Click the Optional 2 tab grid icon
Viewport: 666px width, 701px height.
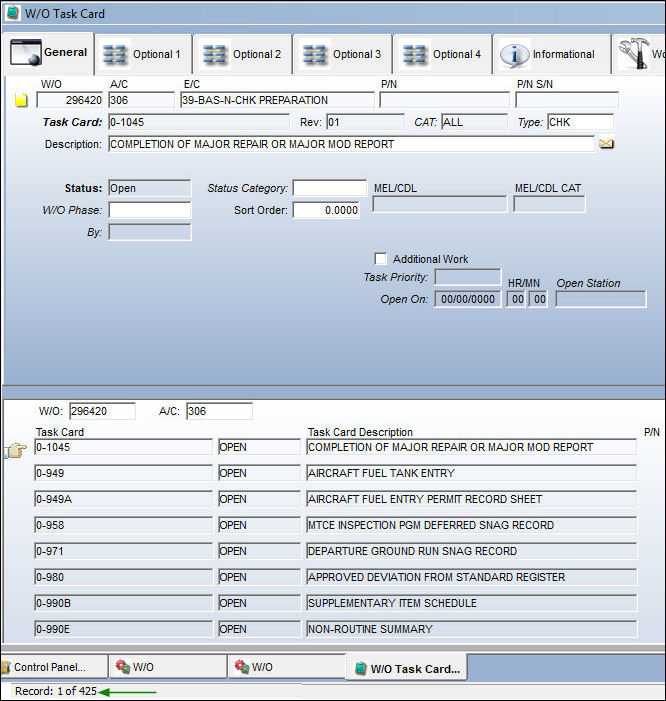point(215,55)
